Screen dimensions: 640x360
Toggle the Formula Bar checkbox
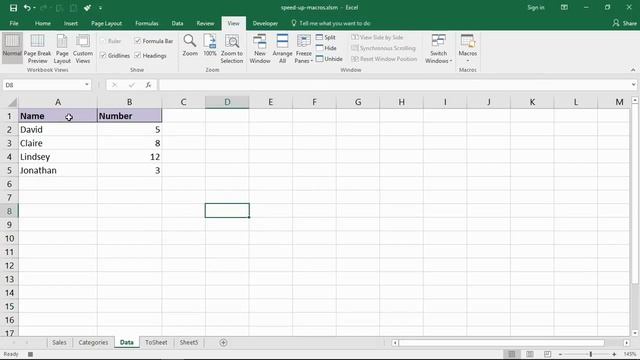pos(153,41)
